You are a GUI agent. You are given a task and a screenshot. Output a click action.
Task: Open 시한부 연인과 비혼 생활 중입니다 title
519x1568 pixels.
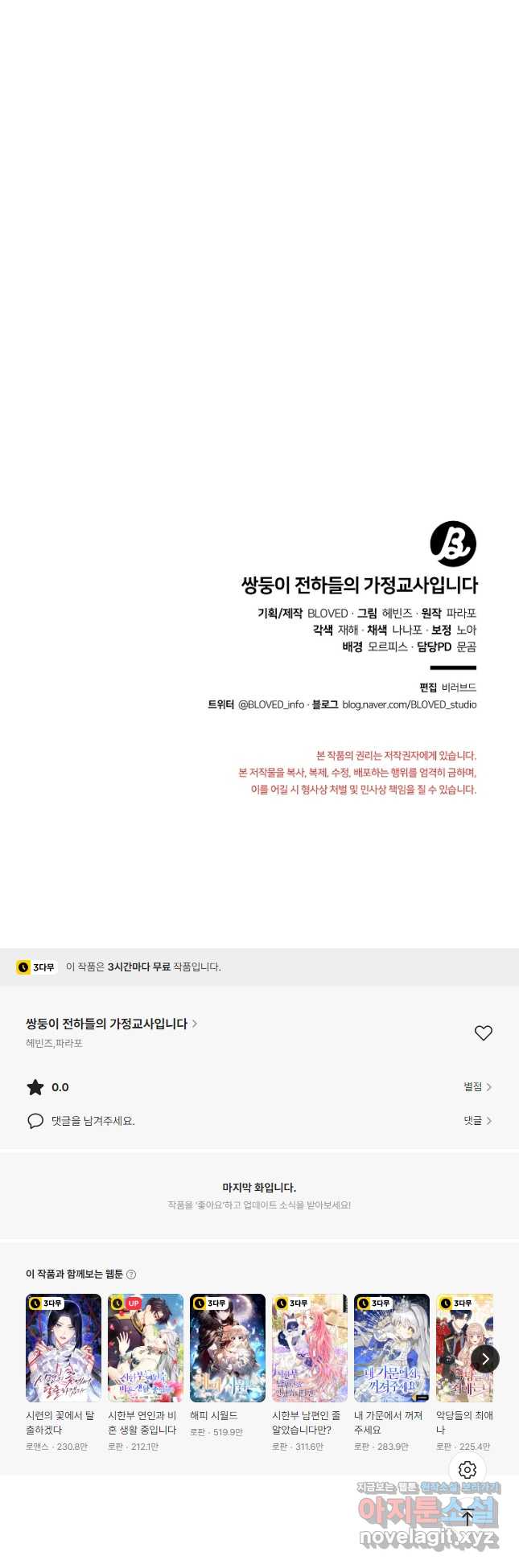coord(142,1422)
